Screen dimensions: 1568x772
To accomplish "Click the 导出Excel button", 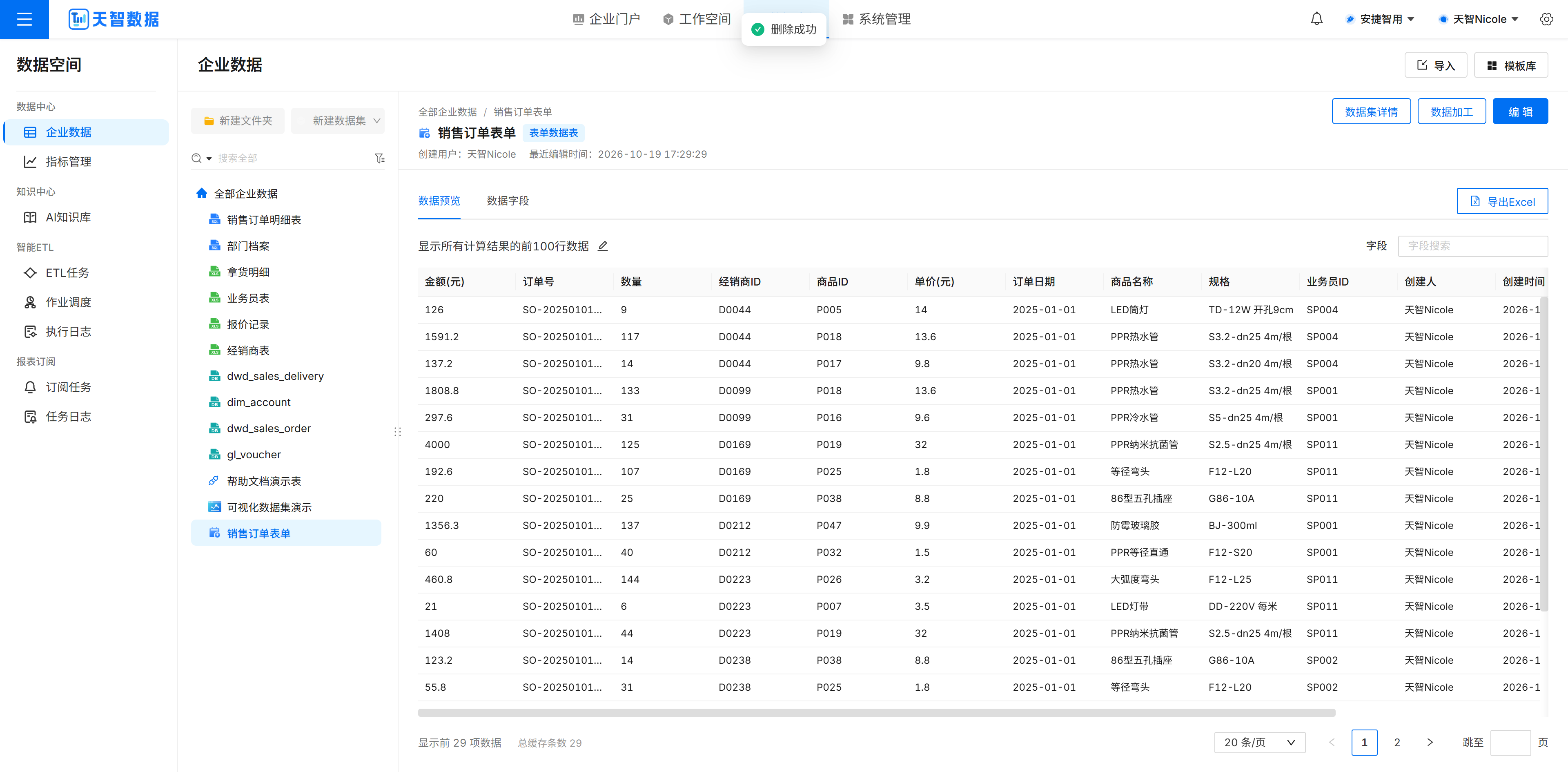I will (x=1502, y=201).
